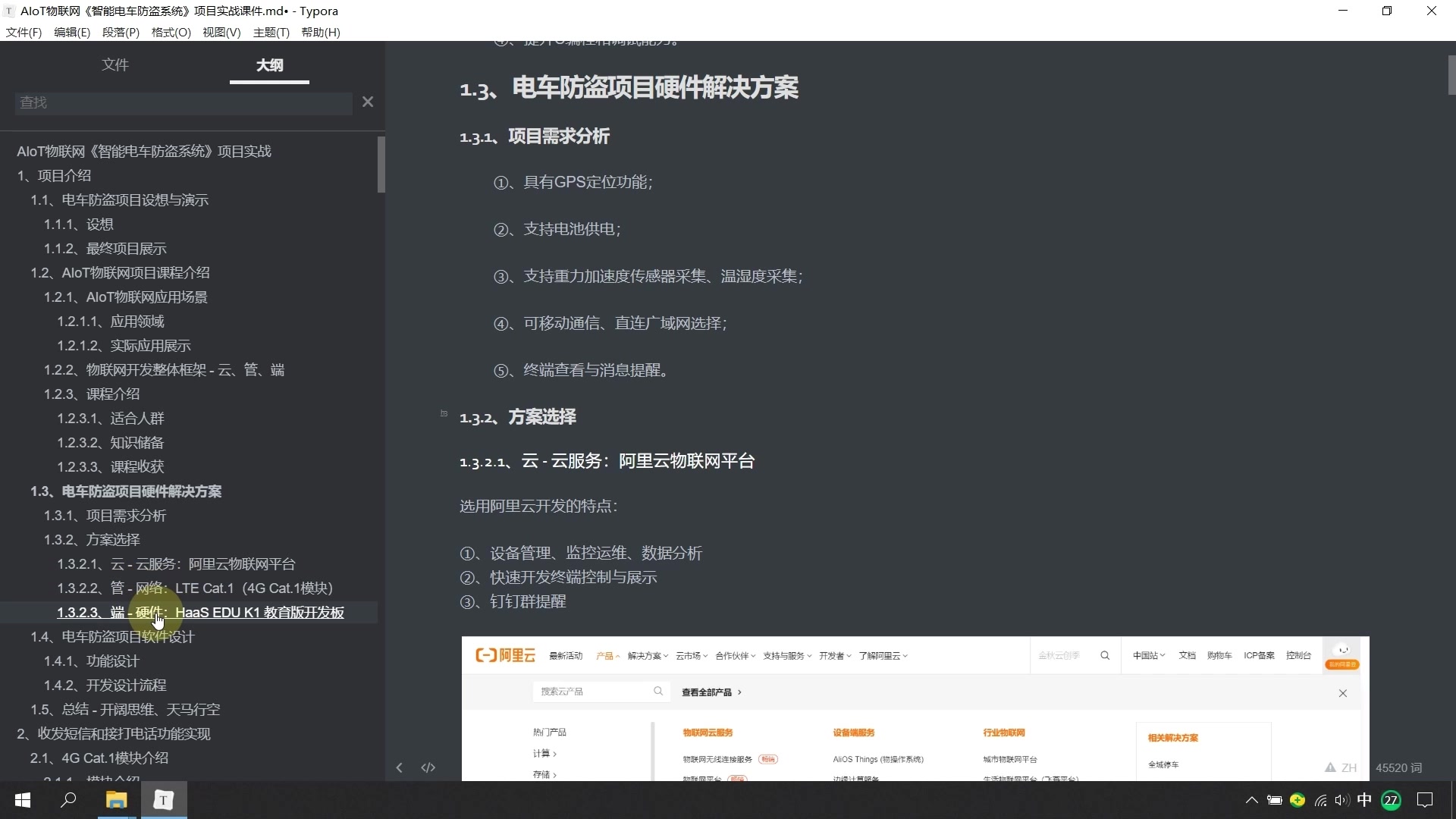Viewport: 1456px width, 819px height.
Task: Open 格式(O) menu
Action: [x=171, y=33]
